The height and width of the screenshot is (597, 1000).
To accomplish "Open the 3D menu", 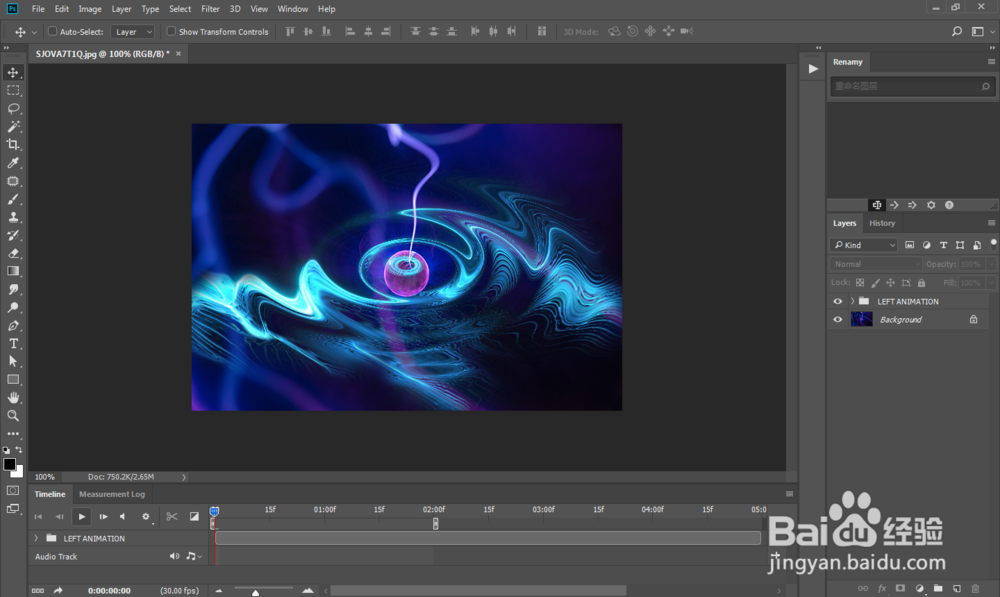I will [235, 9].
